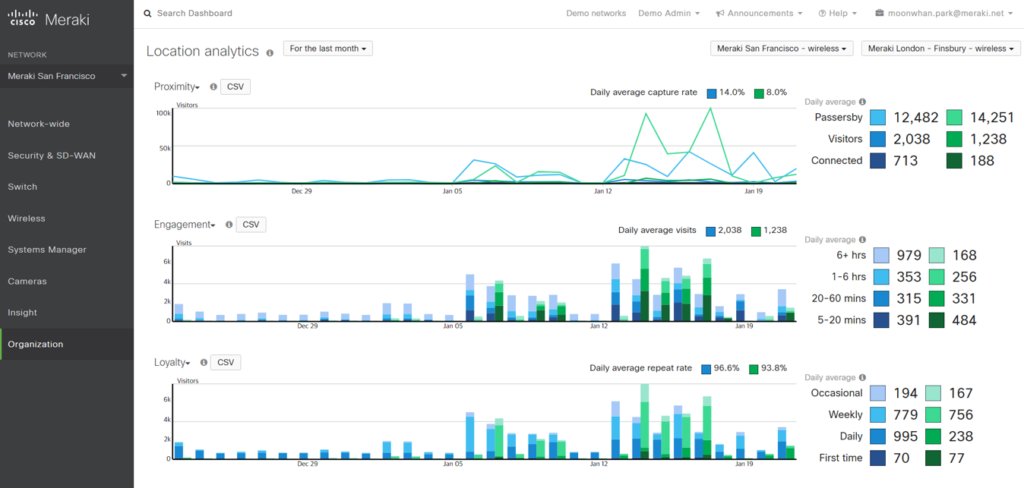Click the info icon next to Proximity

tap(213, 87)
